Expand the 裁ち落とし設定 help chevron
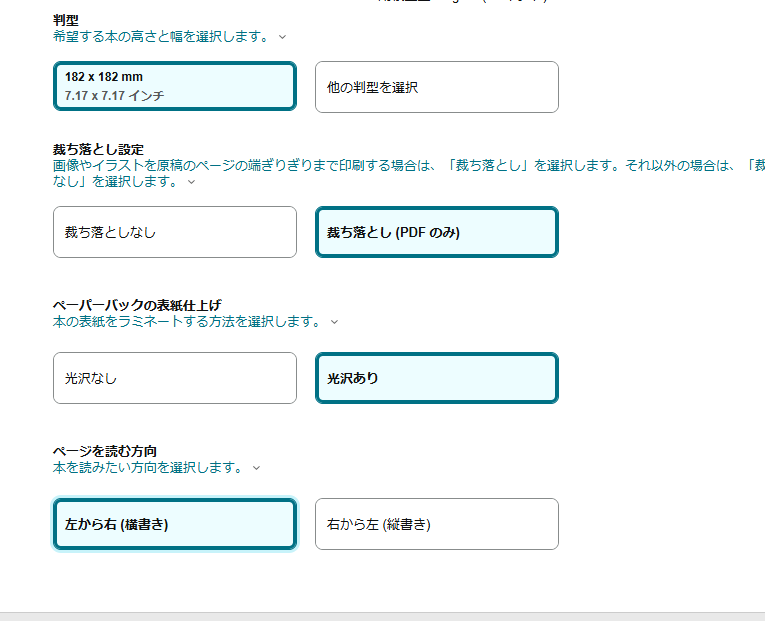This screenshot has width=765, height=623. pos(192,182)
